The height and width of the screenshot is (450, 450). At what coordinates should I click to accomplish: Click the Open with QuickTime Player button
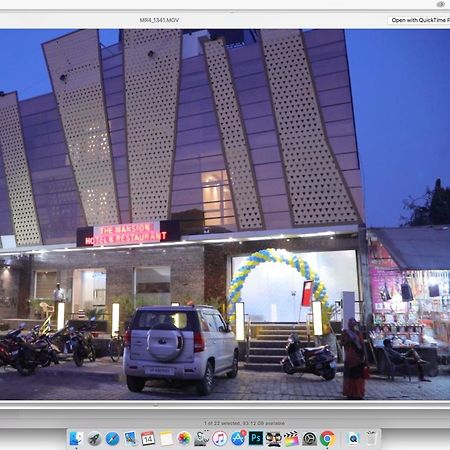pyautogui.click(x=419, y=20)
